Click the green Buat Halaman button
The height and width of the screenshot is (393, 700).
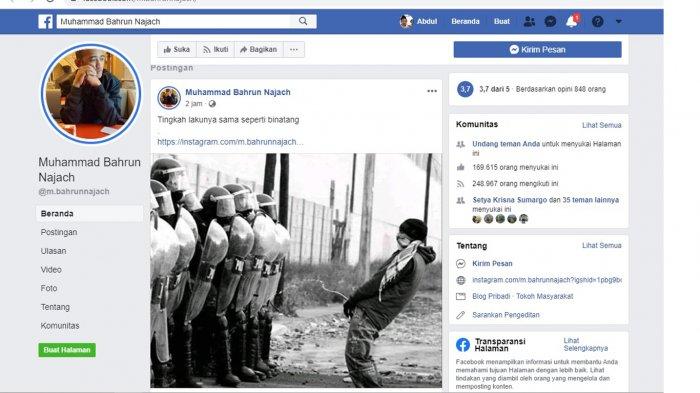(67, 350)
